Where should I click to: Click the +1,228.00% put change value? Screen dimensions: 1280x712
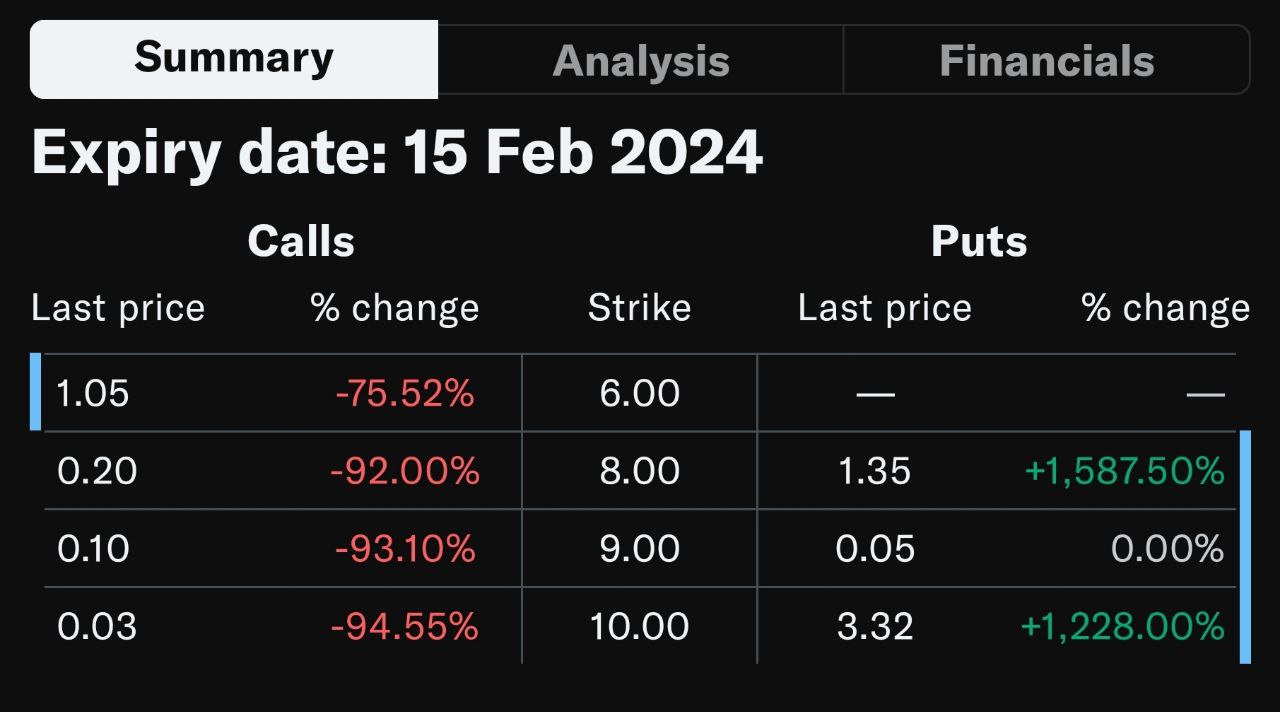click(1123, 627)
